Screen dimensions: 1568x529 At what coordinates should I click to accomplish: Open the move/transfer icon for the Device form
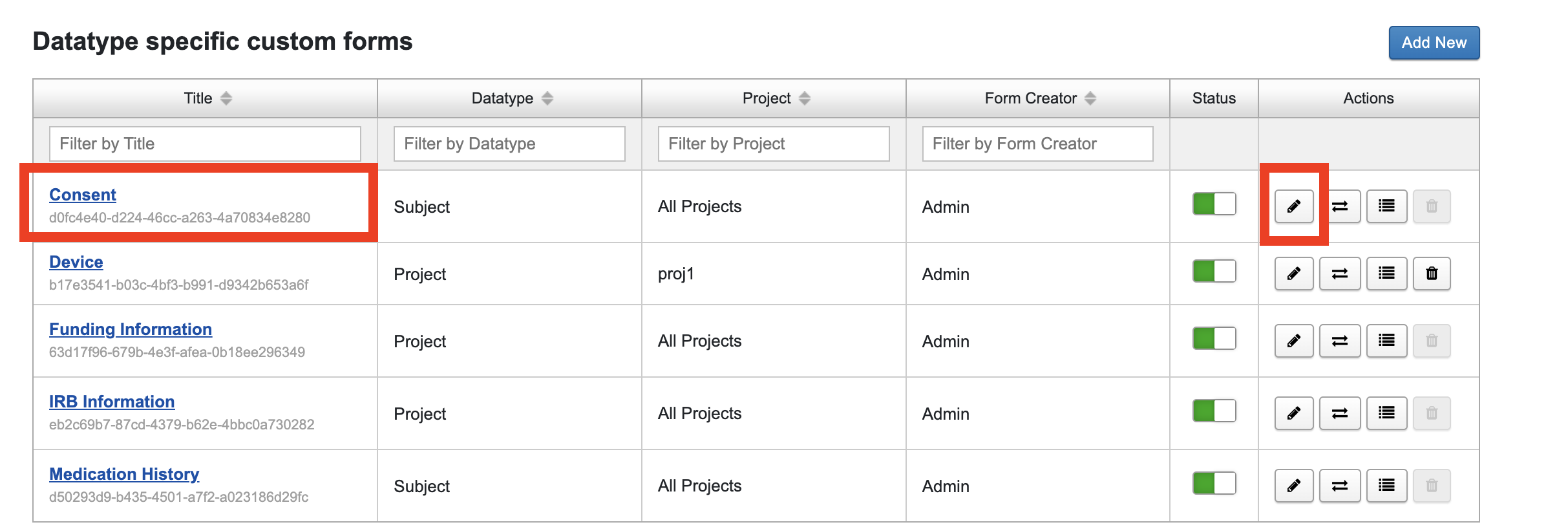(1339, 274)
